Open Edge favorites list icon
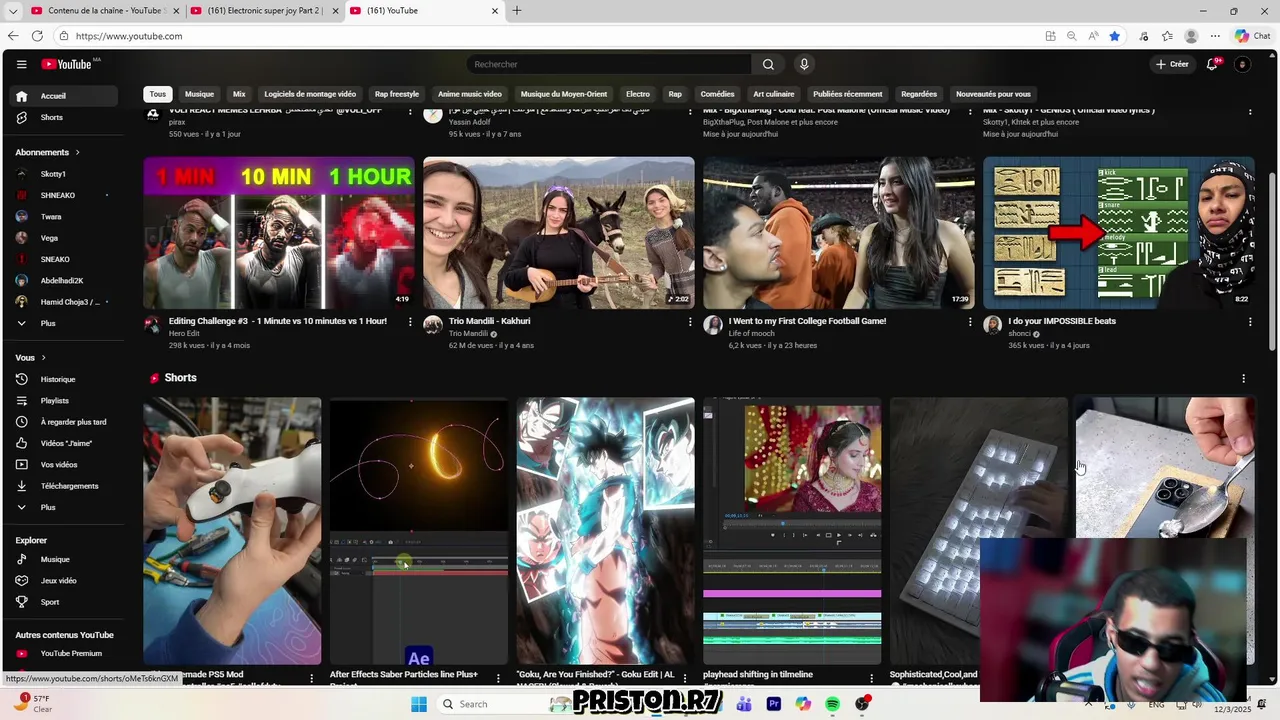The image size is (1280, 720). (x=1167, y=36)
